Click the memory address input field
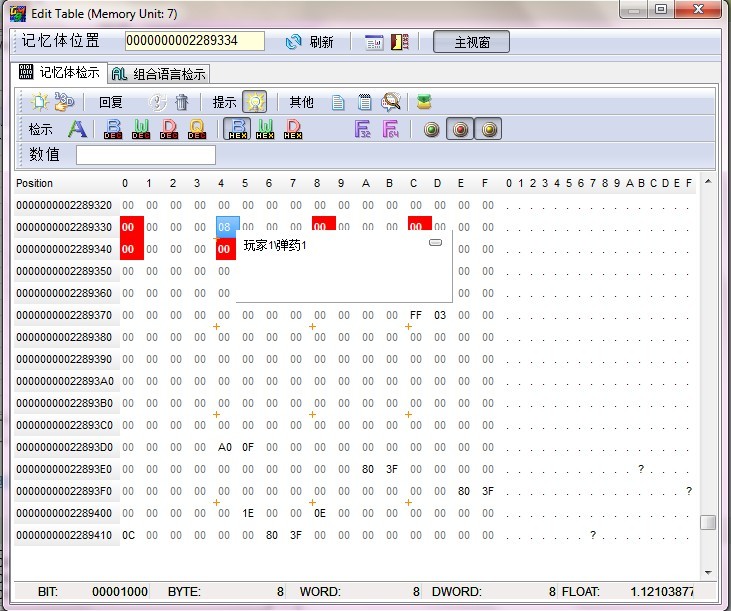The image size is (731, 611). tap(195, 41)
